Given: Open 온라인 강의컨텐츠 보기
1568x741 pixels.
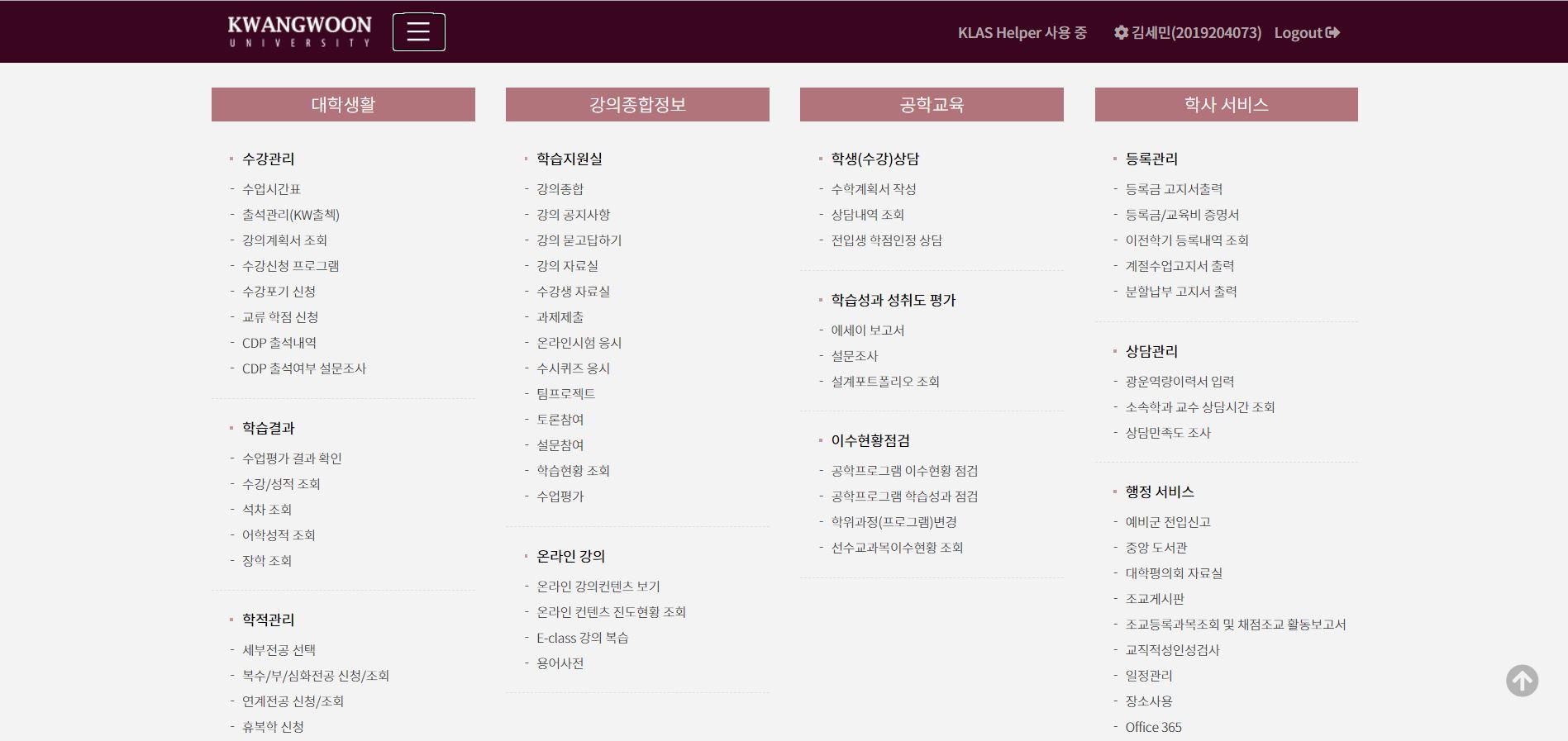Looking at the screenshot, I should [x=598, y=587].
